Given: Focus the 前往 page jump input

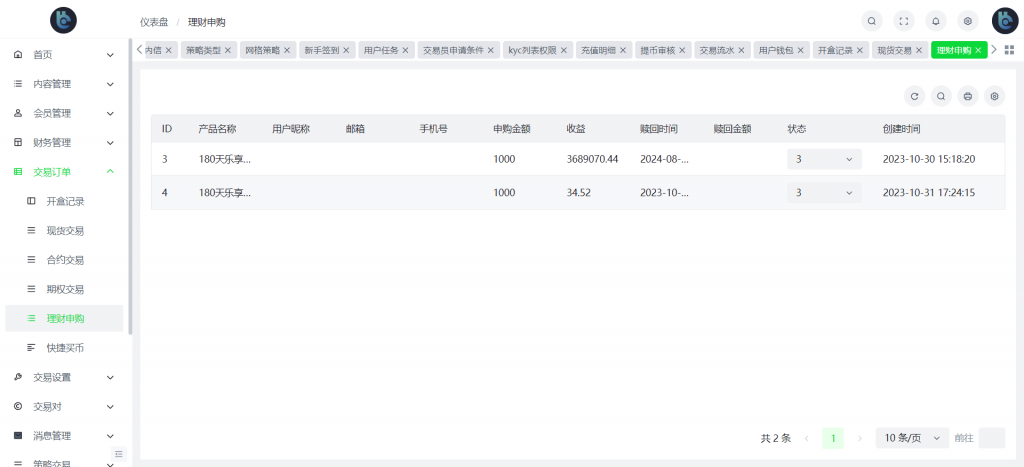Looking at the screenshot, I should (x=991, y=438).
